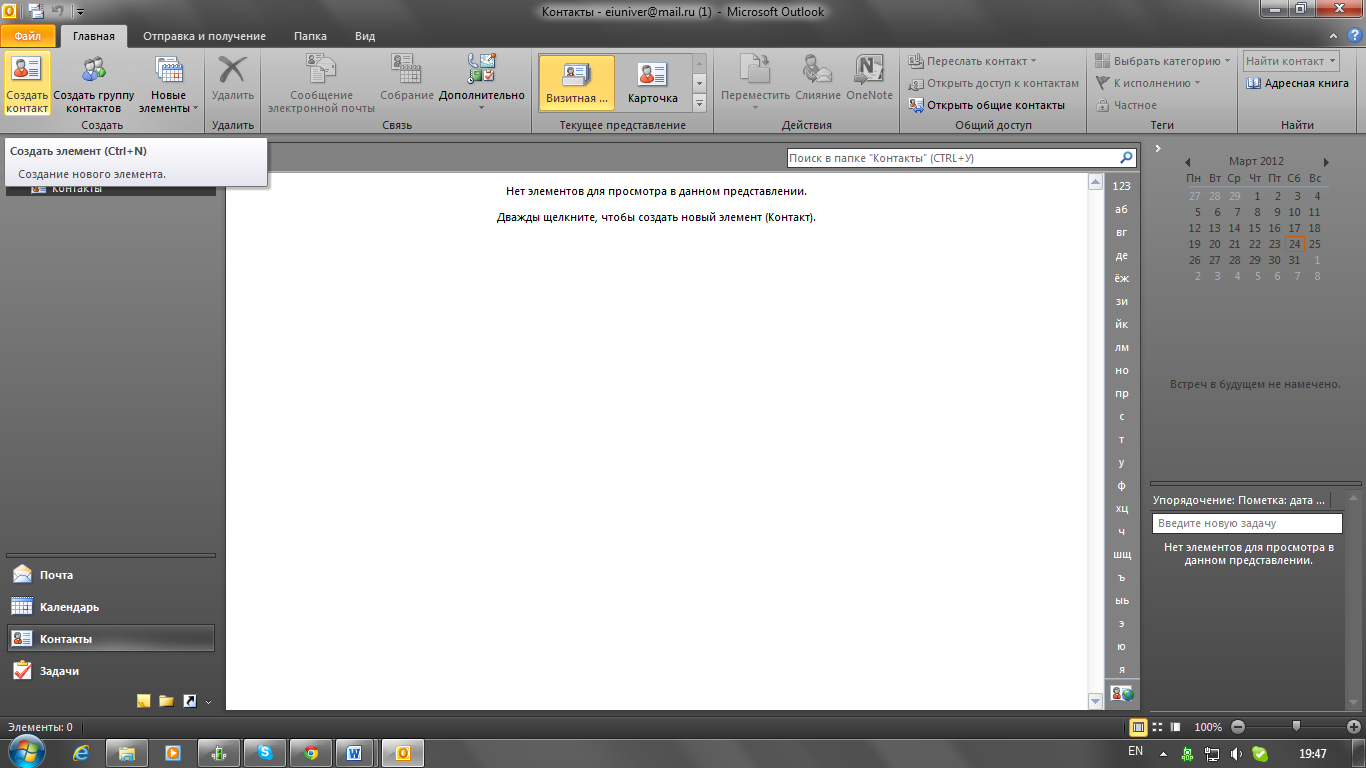Click Сообщение электронной почты in ribbon

tap(321, 84)
